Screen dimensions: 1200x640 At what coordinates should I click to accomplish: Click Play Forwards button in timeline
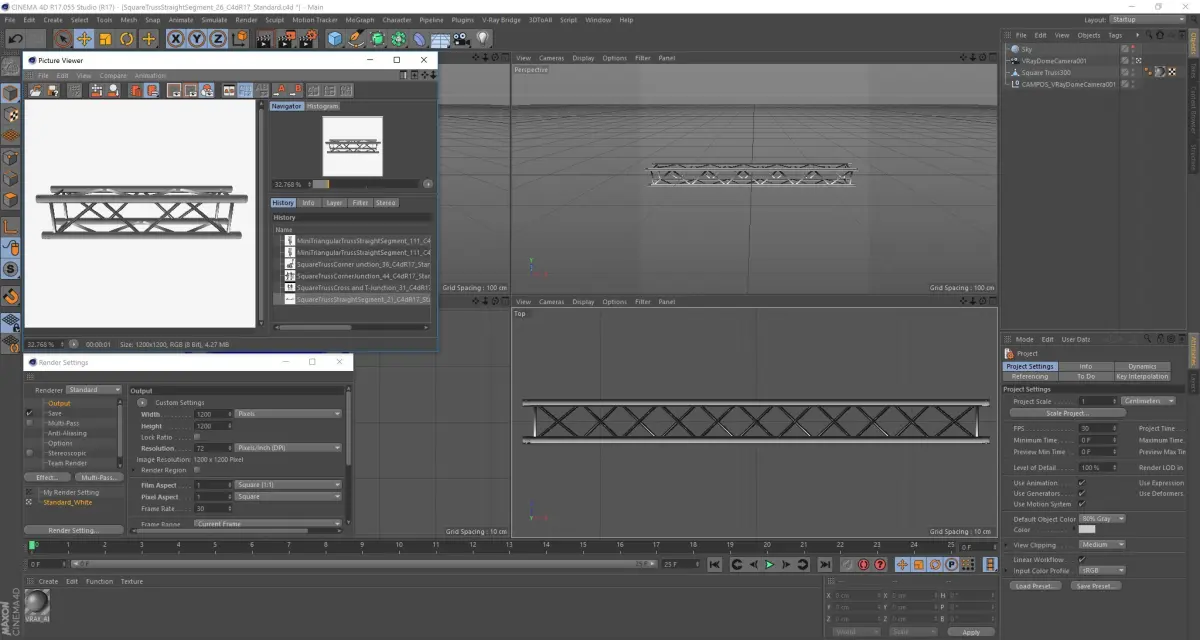click(769, 565)
